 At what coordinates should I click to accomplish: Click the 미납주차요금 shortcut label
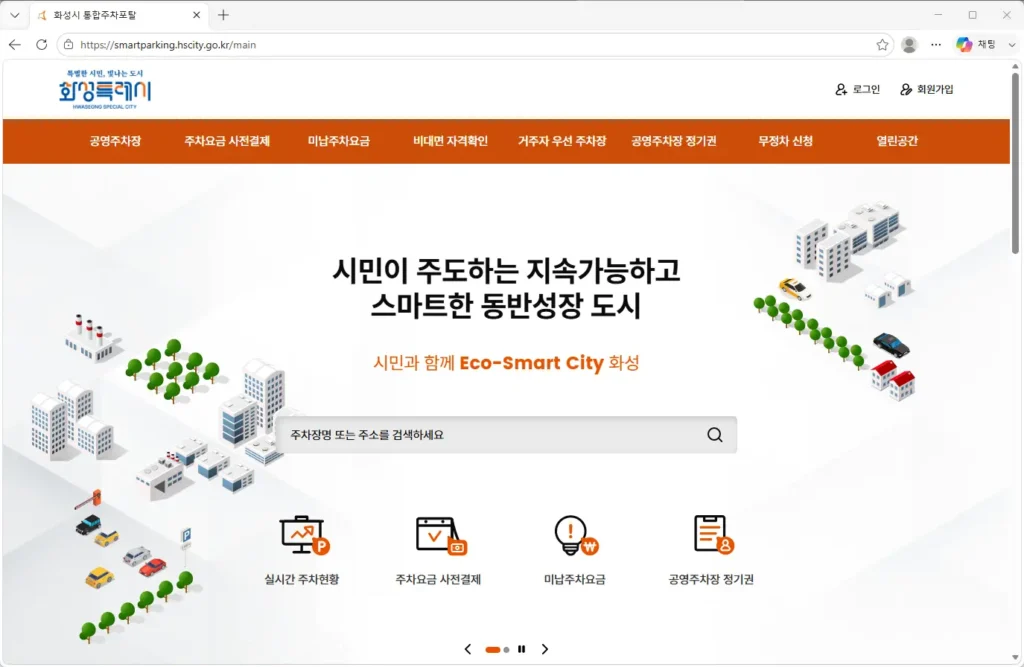pyautogui.click(x=574, y=579)
